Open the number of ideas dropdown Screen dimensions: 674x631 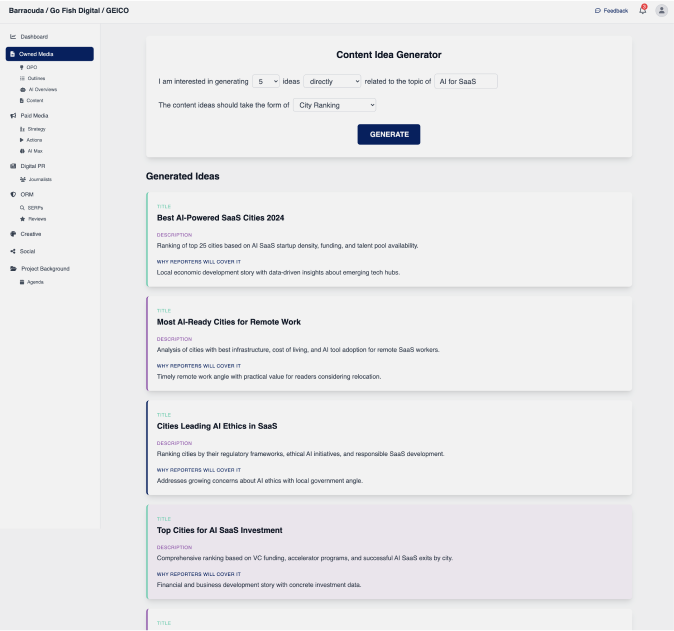coord(267,81)
